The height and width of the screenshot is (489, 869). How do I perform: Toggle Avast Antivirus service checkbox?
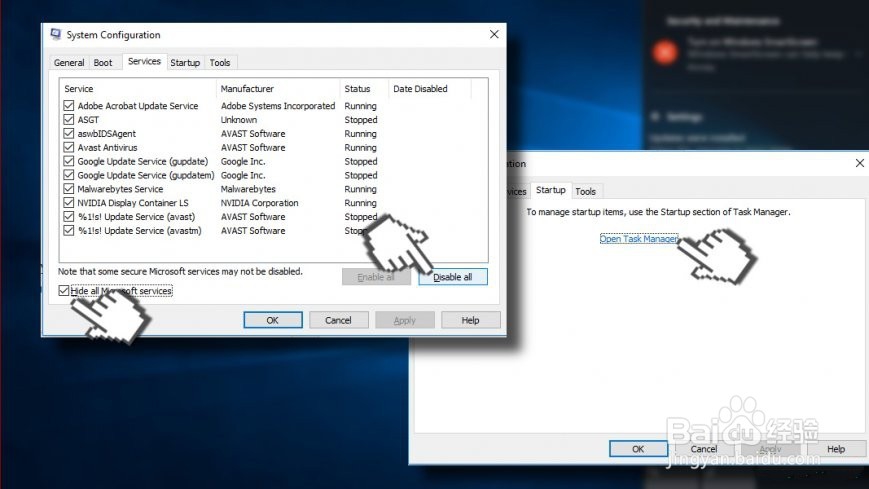(x=69, y=147)
